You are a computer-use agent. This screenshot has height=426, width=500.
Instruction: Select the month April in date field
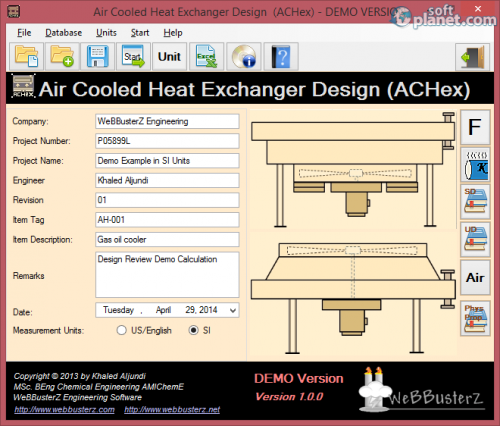[163, 310]
